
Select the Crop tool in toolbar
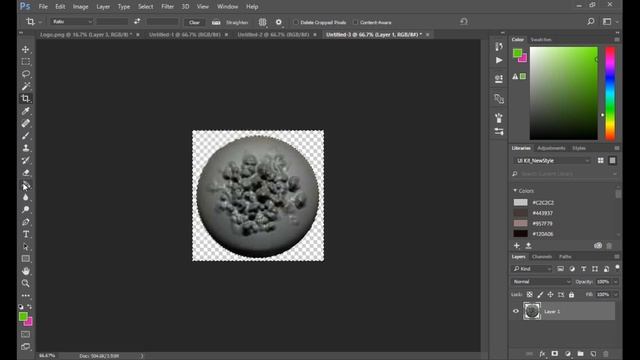pos(26,98)
